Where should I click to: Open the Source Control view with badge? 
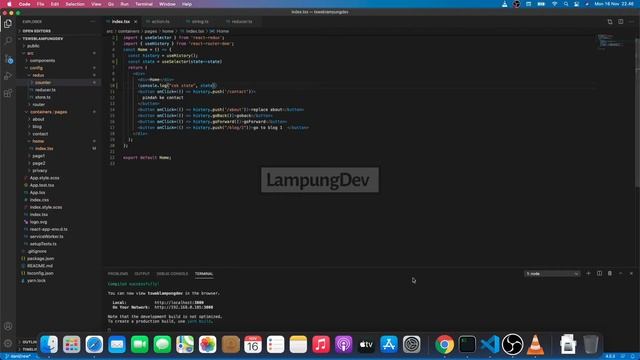[9, 59]
